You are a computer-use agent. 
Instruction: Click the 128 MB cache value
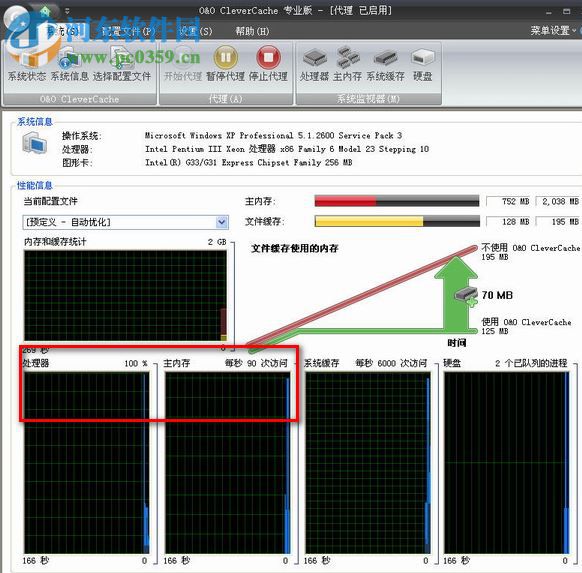pyautogui.click(x=508, y=222)
